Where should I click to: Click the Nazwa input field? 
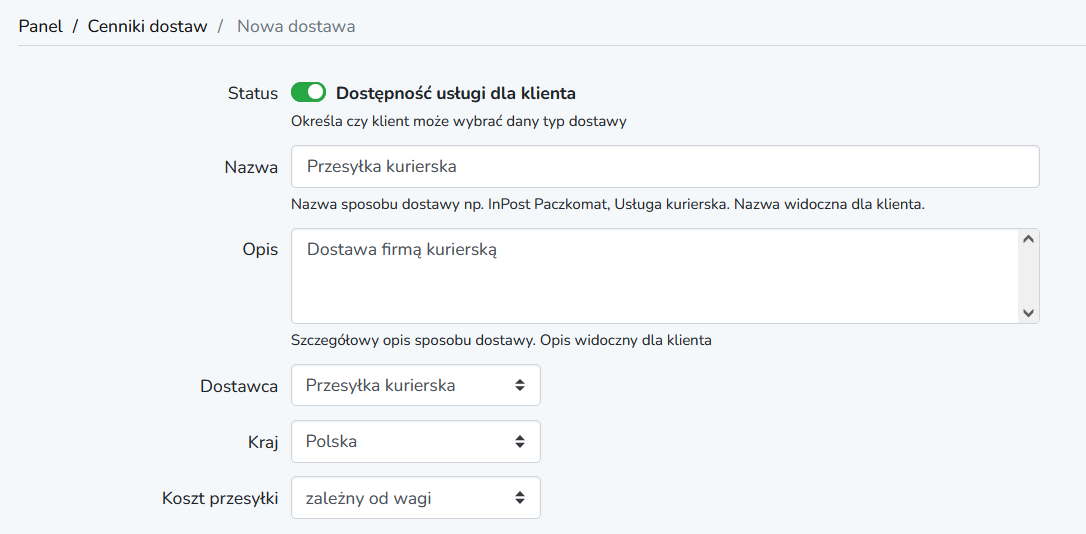click(x=665, y=166)
